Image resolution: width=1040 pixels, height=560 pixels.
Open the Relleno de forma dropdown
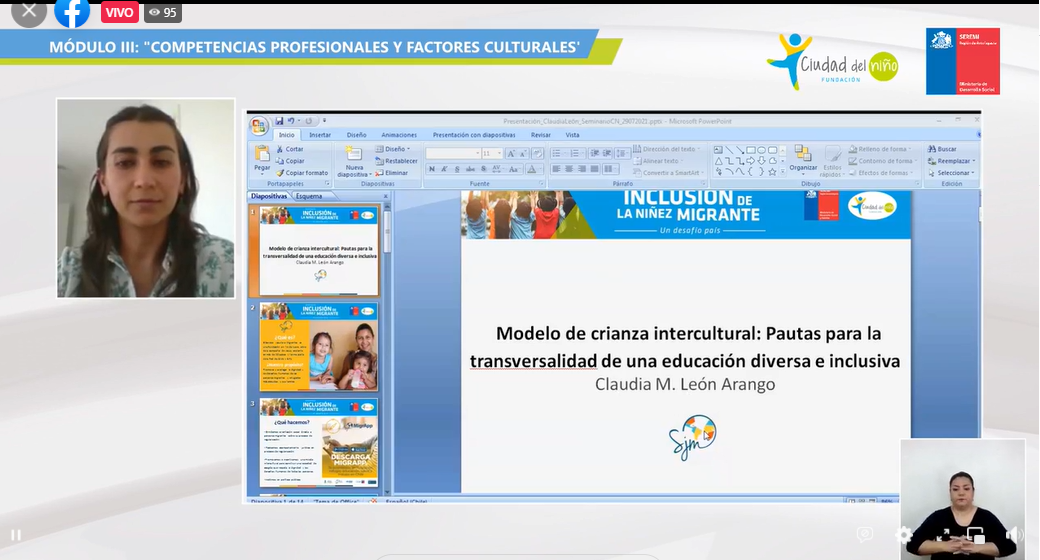[883, 149]
